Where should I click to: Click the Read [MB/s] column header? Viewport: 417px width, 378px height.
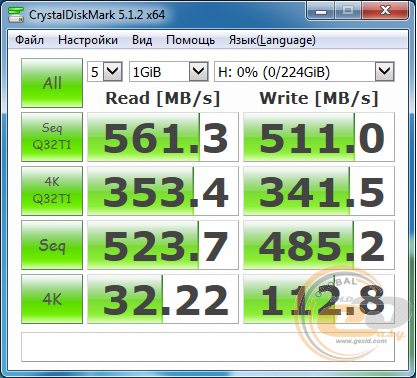163,98
